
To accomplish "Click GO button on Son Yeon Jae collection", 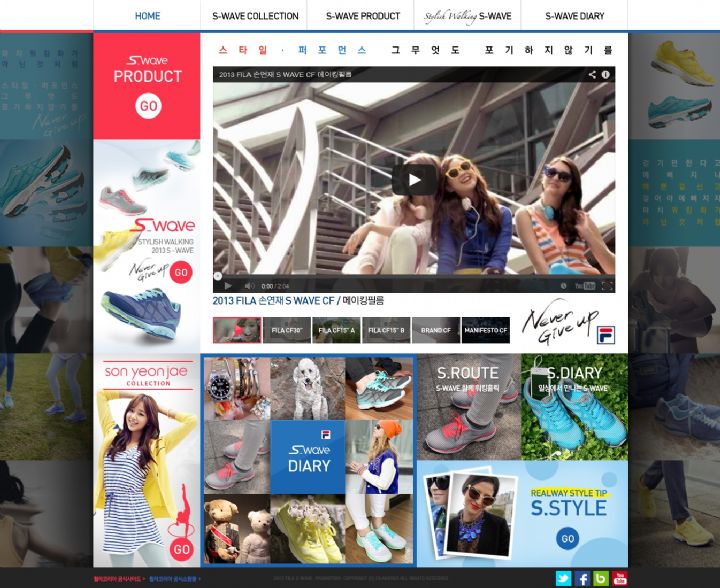I will [181, 549].
